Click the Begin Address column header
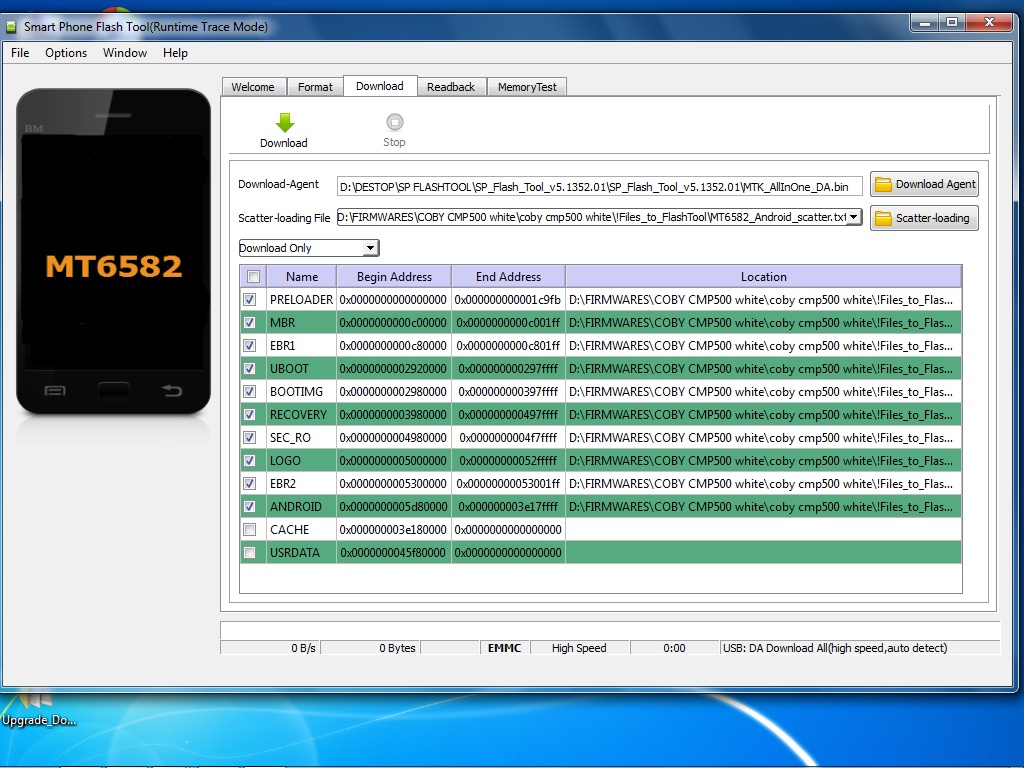The image size is (1024, 768). pyautogui.click(x=394, y=276)
